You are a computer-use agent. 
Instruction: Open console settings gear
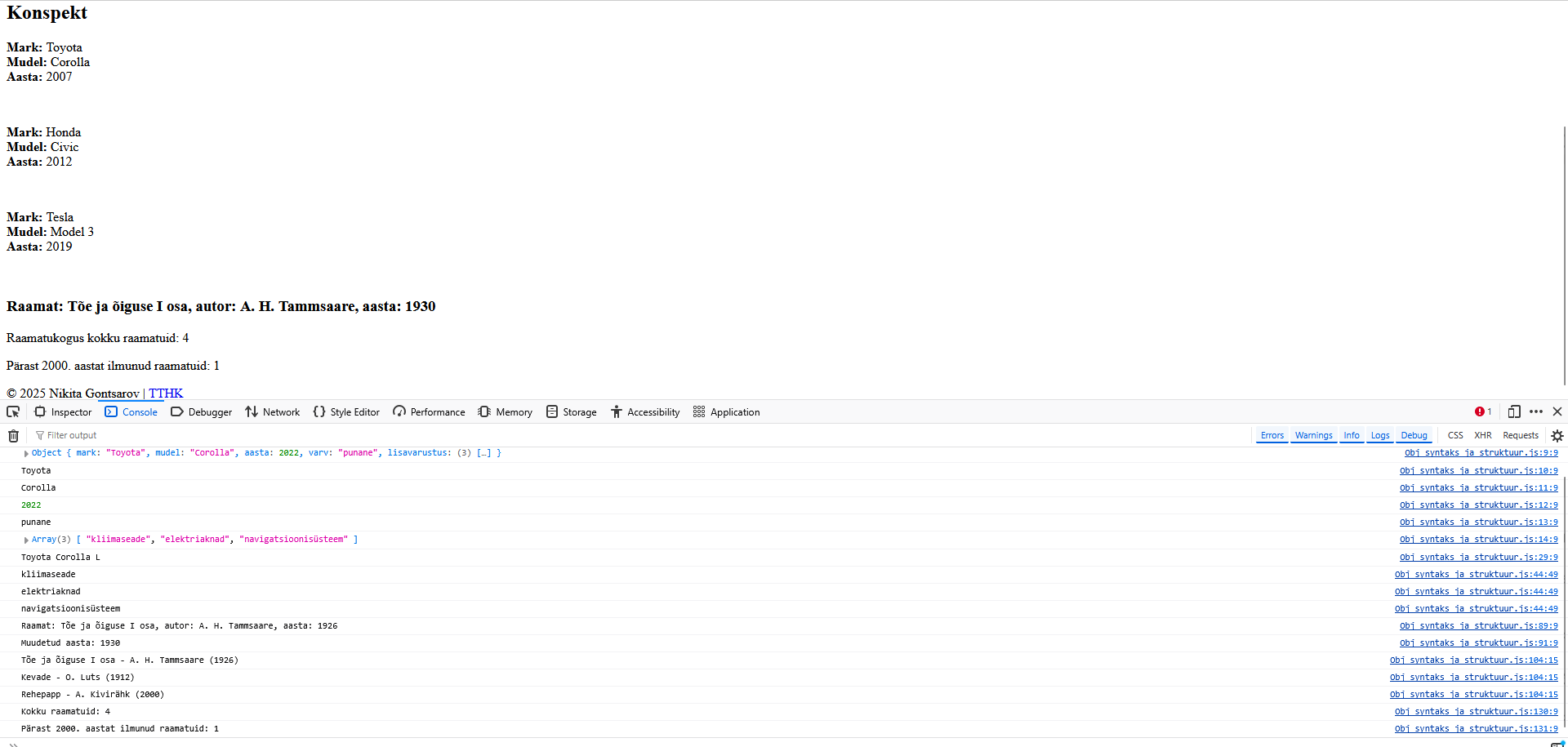point(1557,436)
